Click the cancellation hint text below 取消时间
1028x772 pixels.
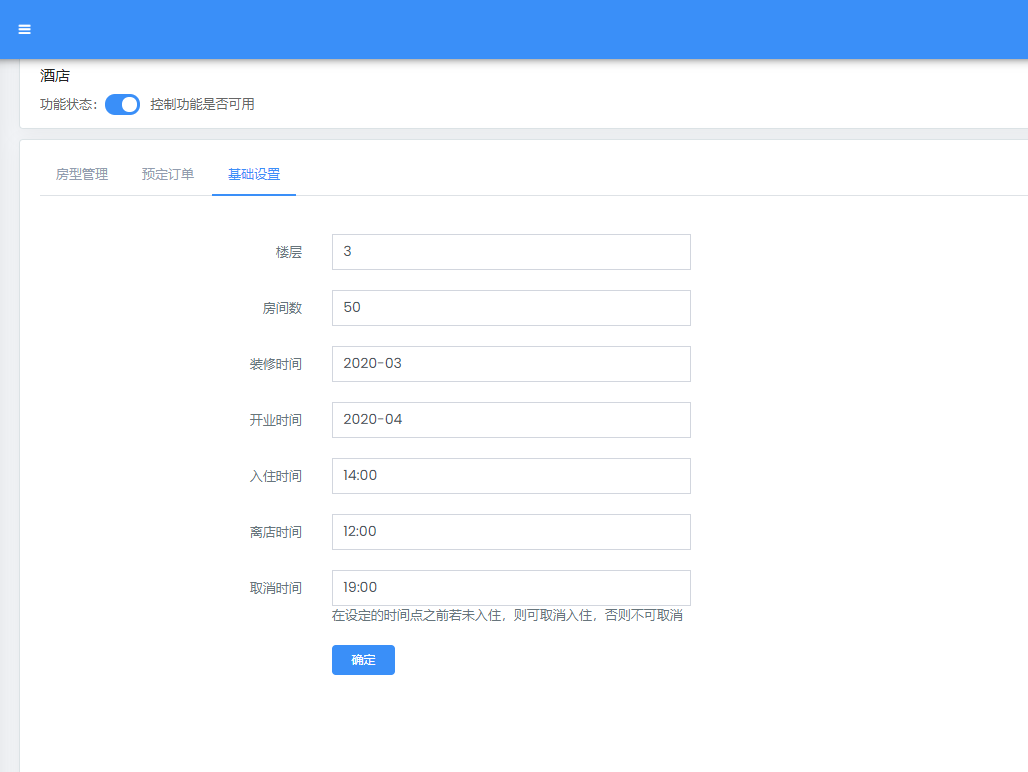[x=507, y=616]
